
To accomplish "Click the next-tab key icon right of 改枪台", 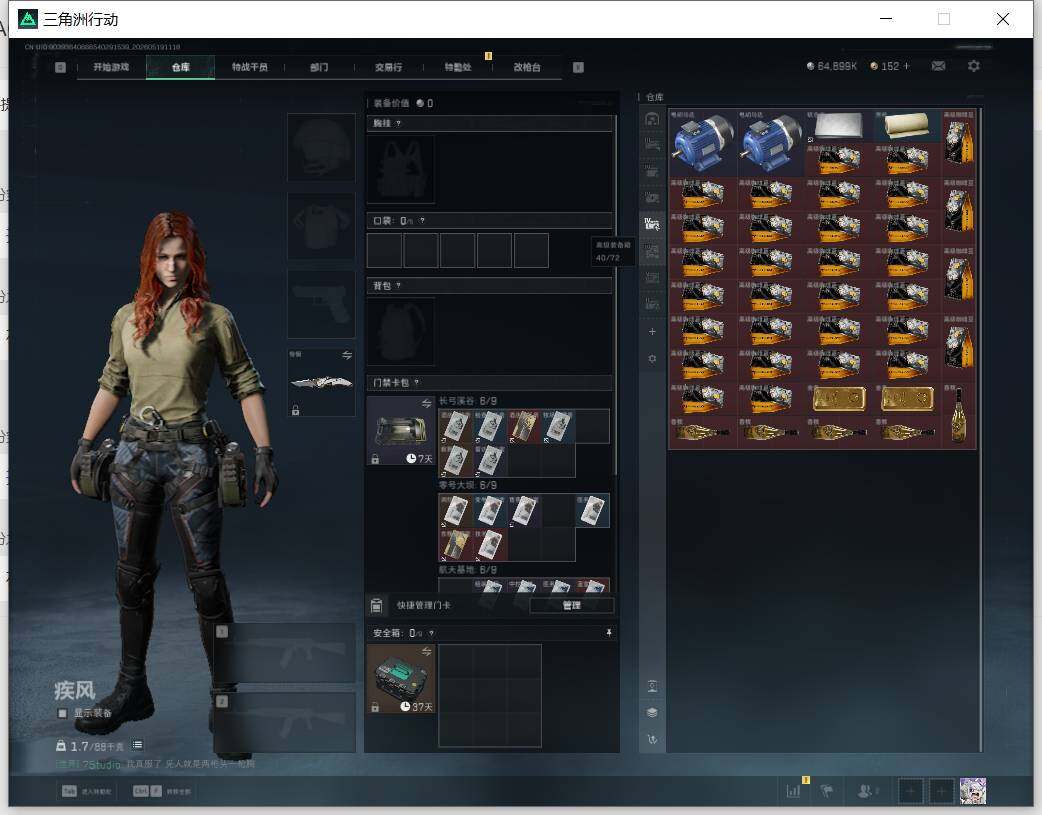I will (578, 67).
